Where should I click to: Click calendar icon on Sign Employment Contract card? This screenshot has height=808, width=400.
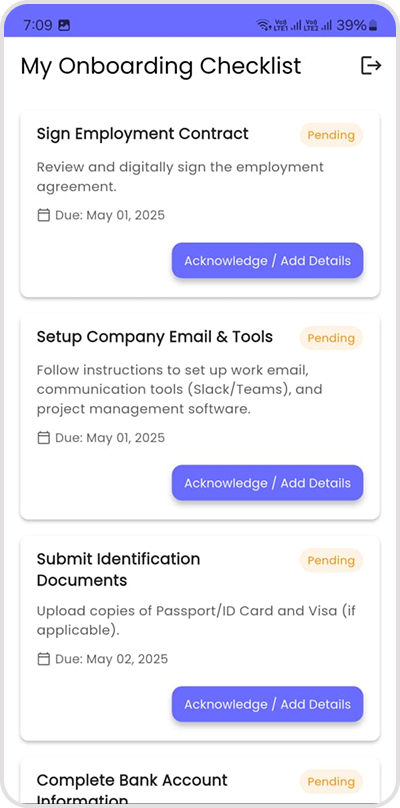(44, 215)
